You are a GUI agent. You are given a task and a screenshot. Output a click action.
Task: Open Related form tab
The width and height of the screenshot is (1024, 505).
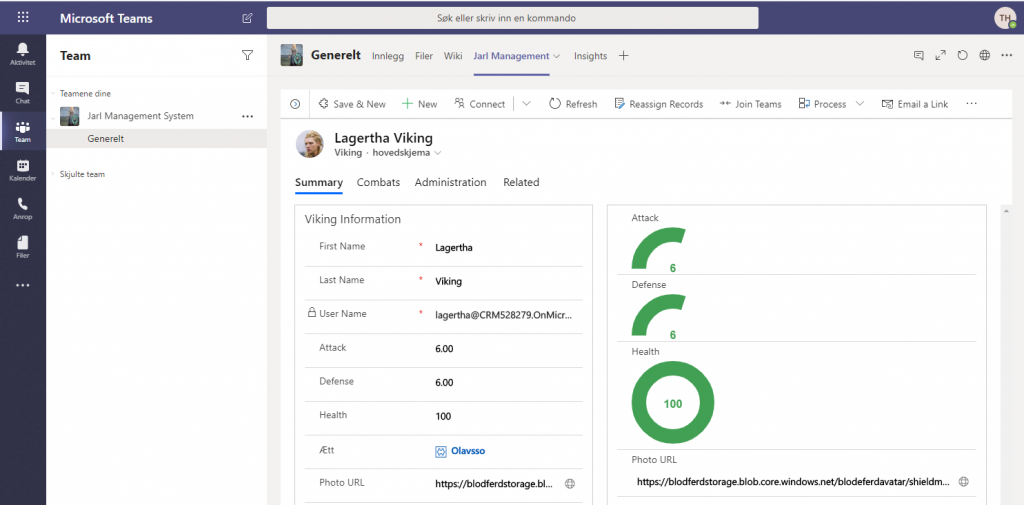tap(521, 183)
